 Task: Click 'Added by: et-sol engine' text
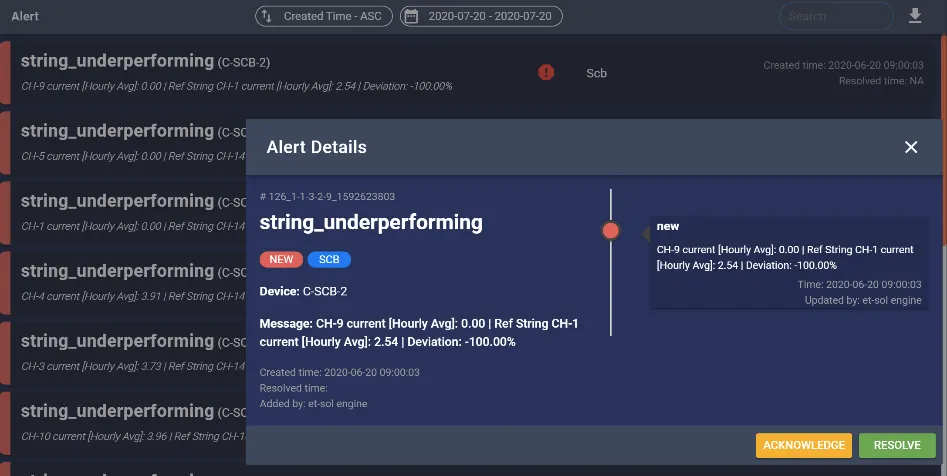coord(313,404)
